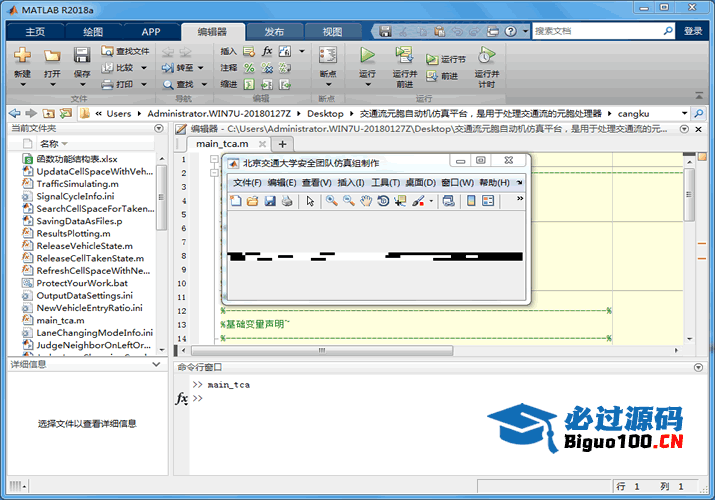715x500 pixels.
Task: Open the 打开 dropdown arrow
Action: point(52,85)
